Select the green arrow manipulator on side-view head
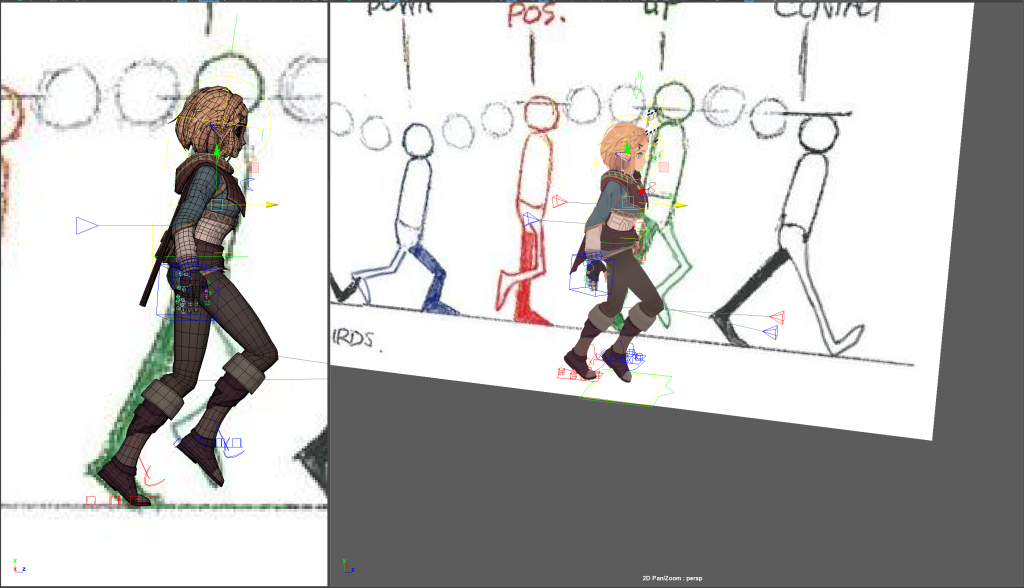Viewport: 1024px width, 588px height. (x=217, y=151)
